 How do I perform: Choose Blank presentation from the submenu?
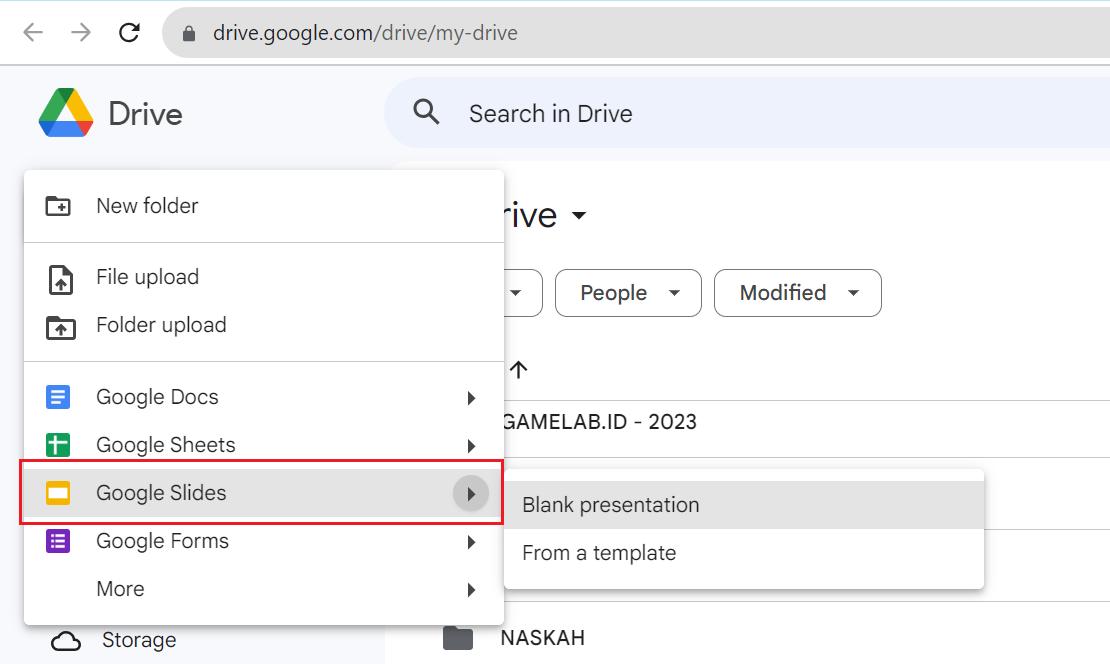pyautogui.click(x=609, y=505)
